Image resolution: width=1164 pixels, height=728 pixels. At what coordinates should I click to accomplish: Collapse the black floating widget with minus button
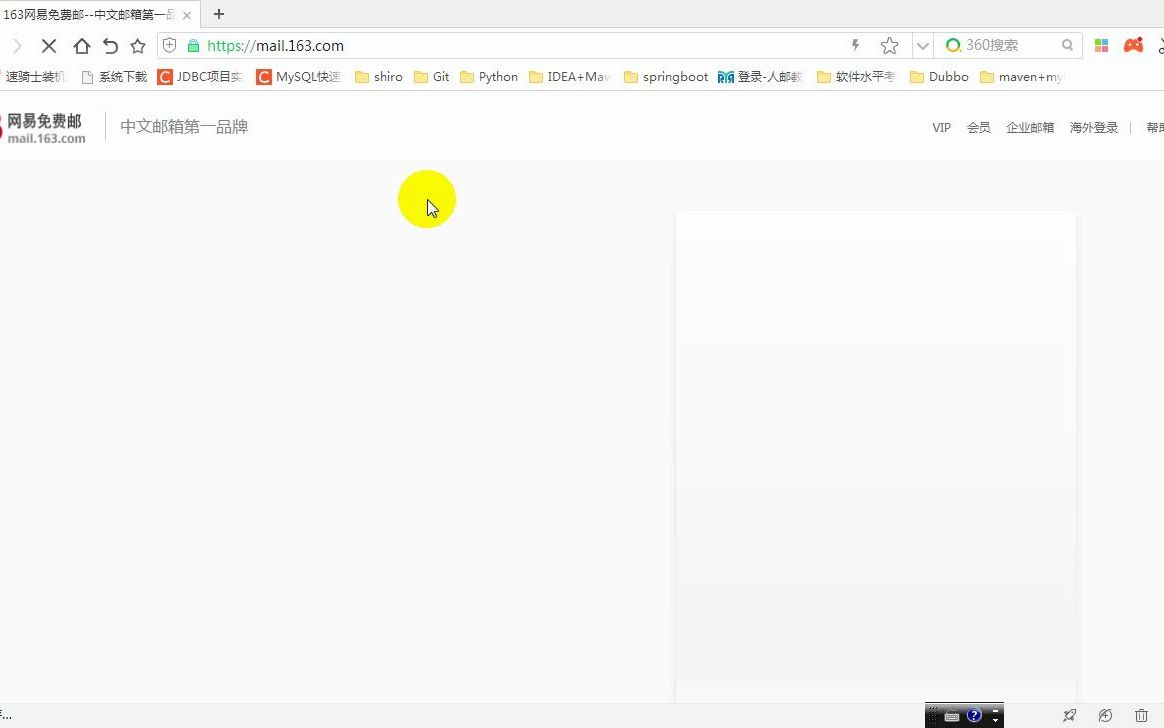995,710
